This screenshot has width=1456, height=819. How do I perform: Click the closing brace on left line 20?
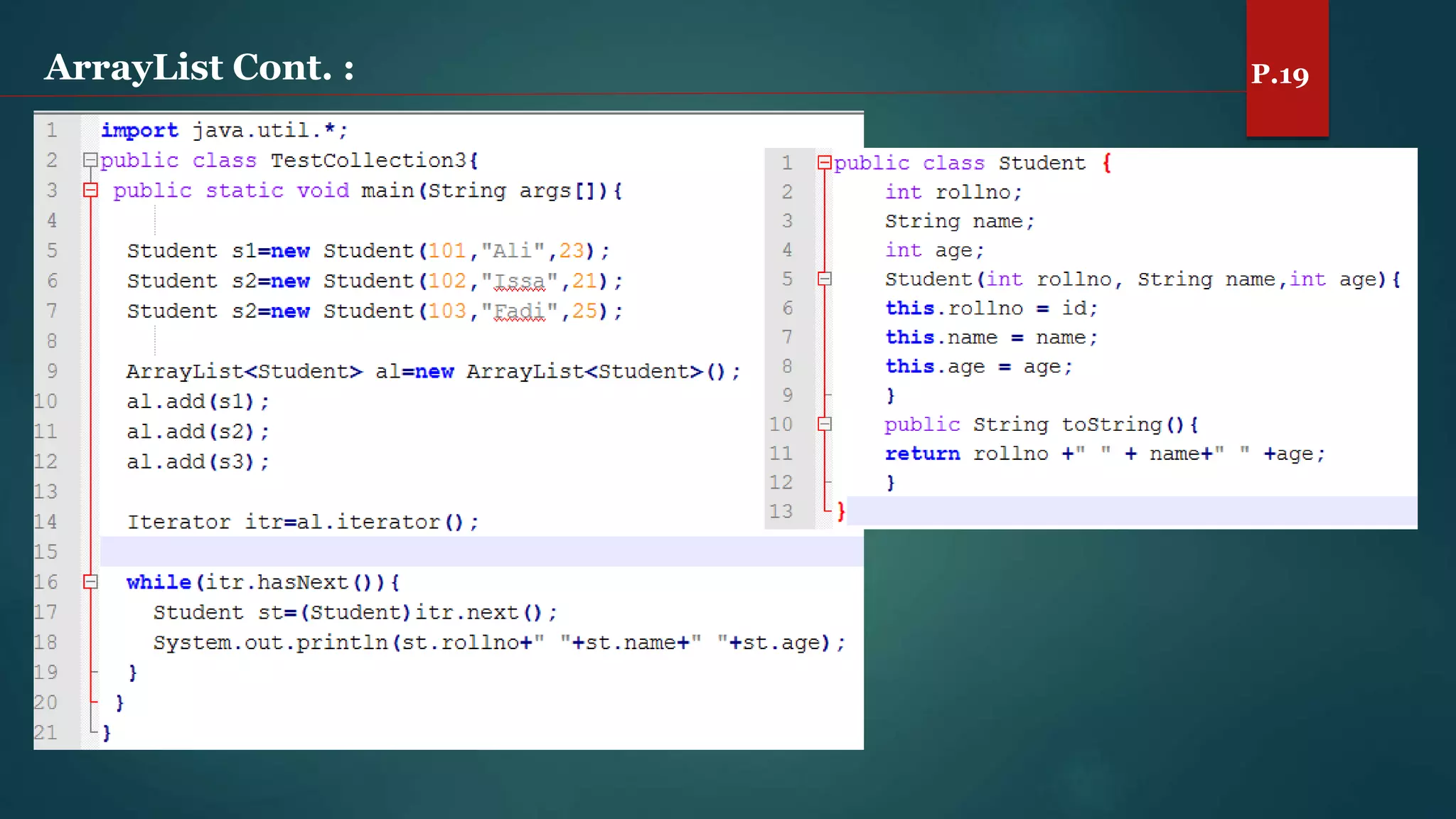click(x=119, y=703)
